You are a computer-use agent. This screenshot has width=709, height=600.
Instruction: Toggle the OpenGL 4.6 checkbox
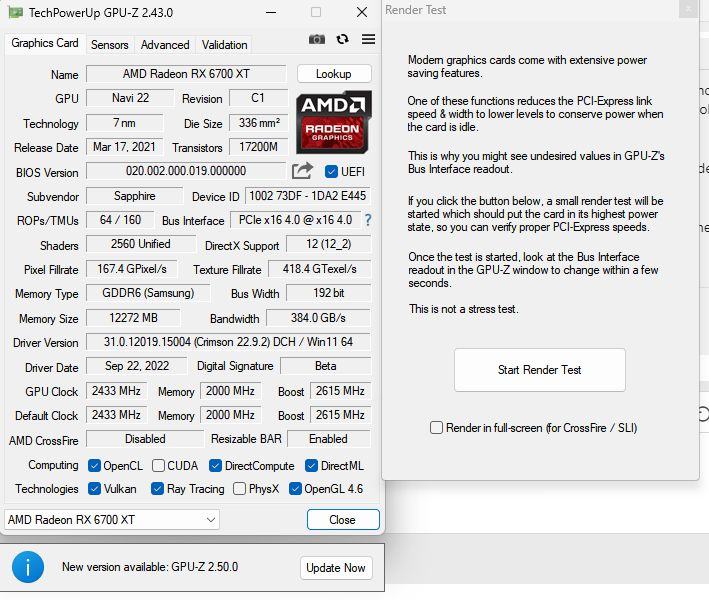click(x=295, y=489)
